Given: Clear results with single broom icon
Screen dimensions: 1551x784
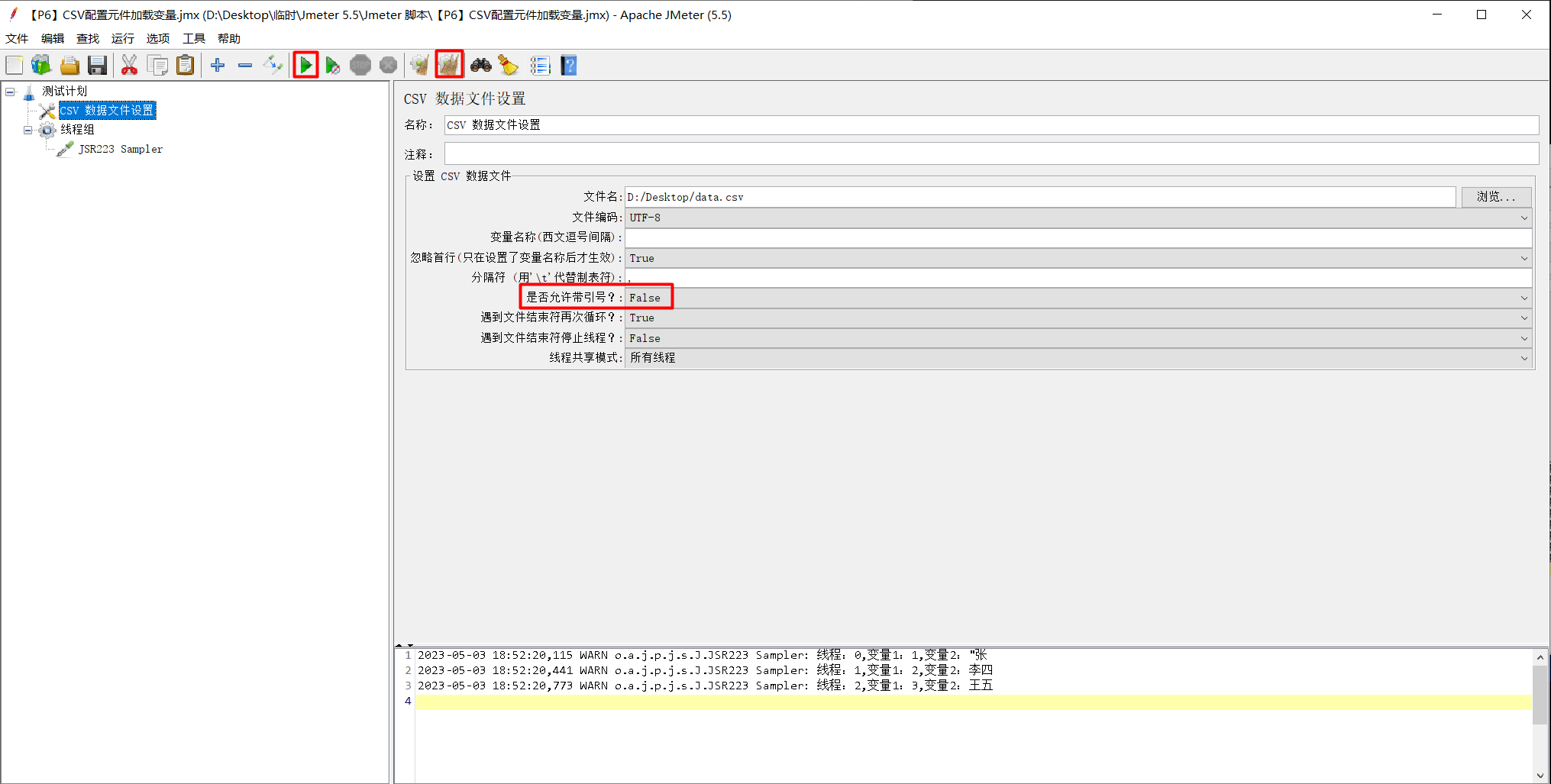Looking at the screenshot, I should [419, 66].
